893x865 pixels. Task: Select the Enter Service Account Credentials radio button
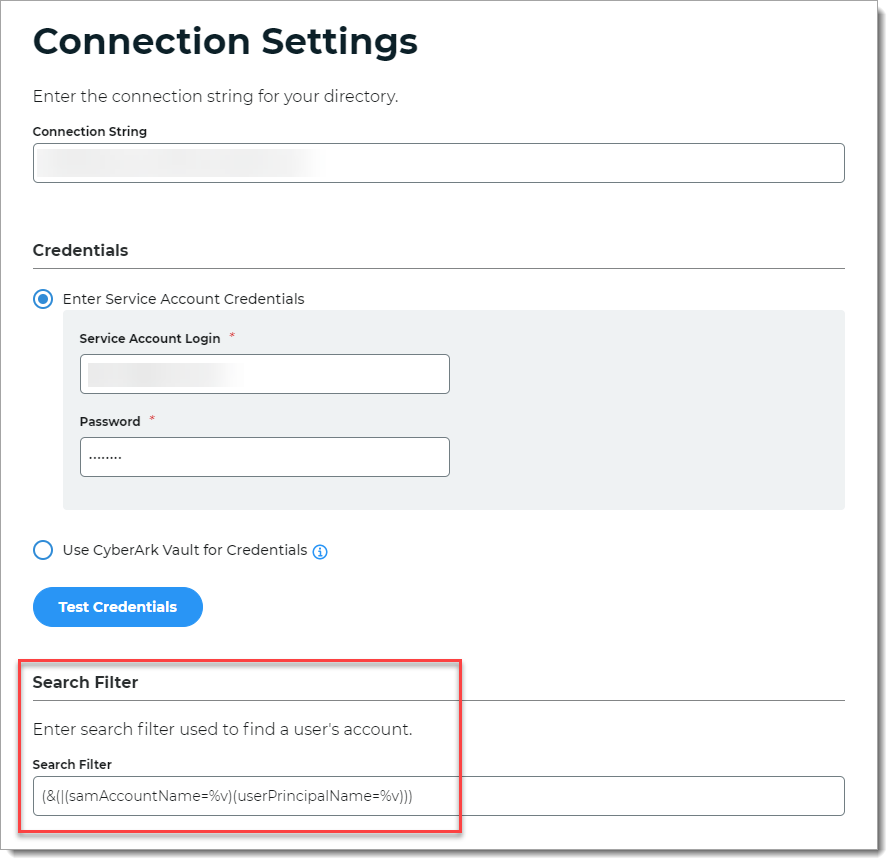43,299
